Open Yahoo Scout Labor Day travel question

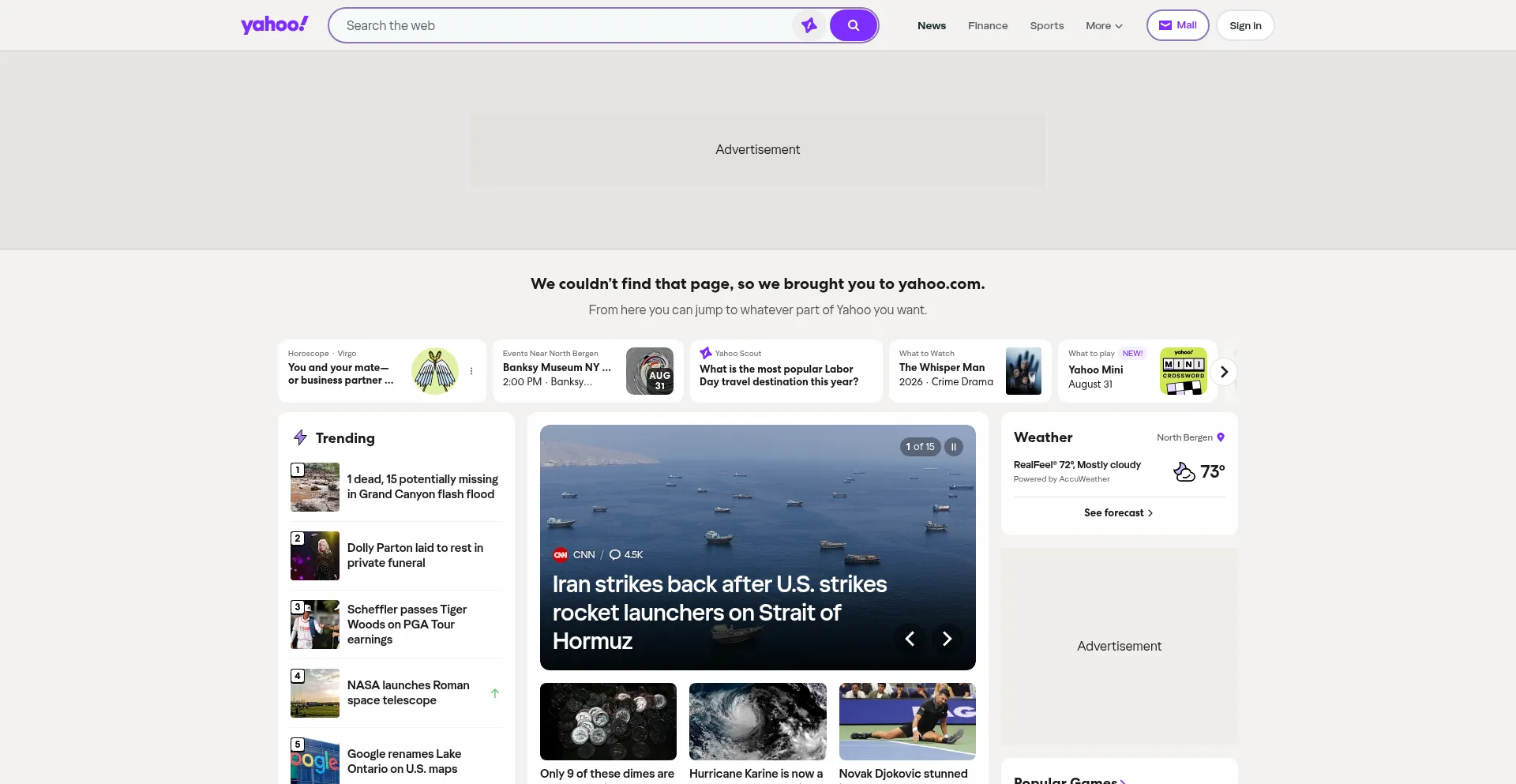[x=779, y=375]
